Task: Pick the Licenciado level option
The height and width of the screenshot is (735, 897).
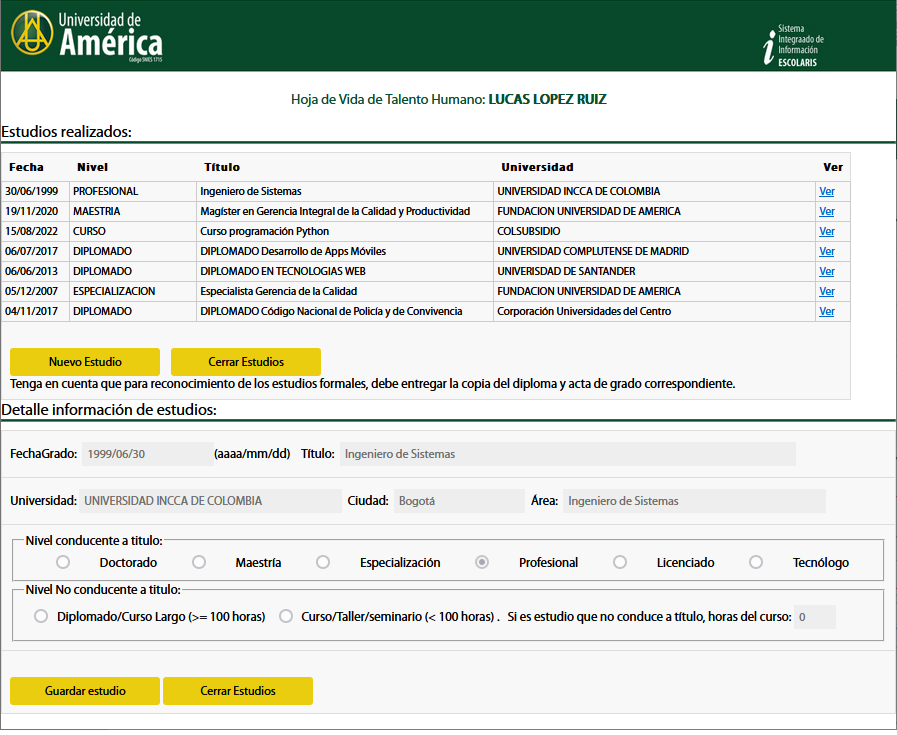Action: click(x=620, y=562)
